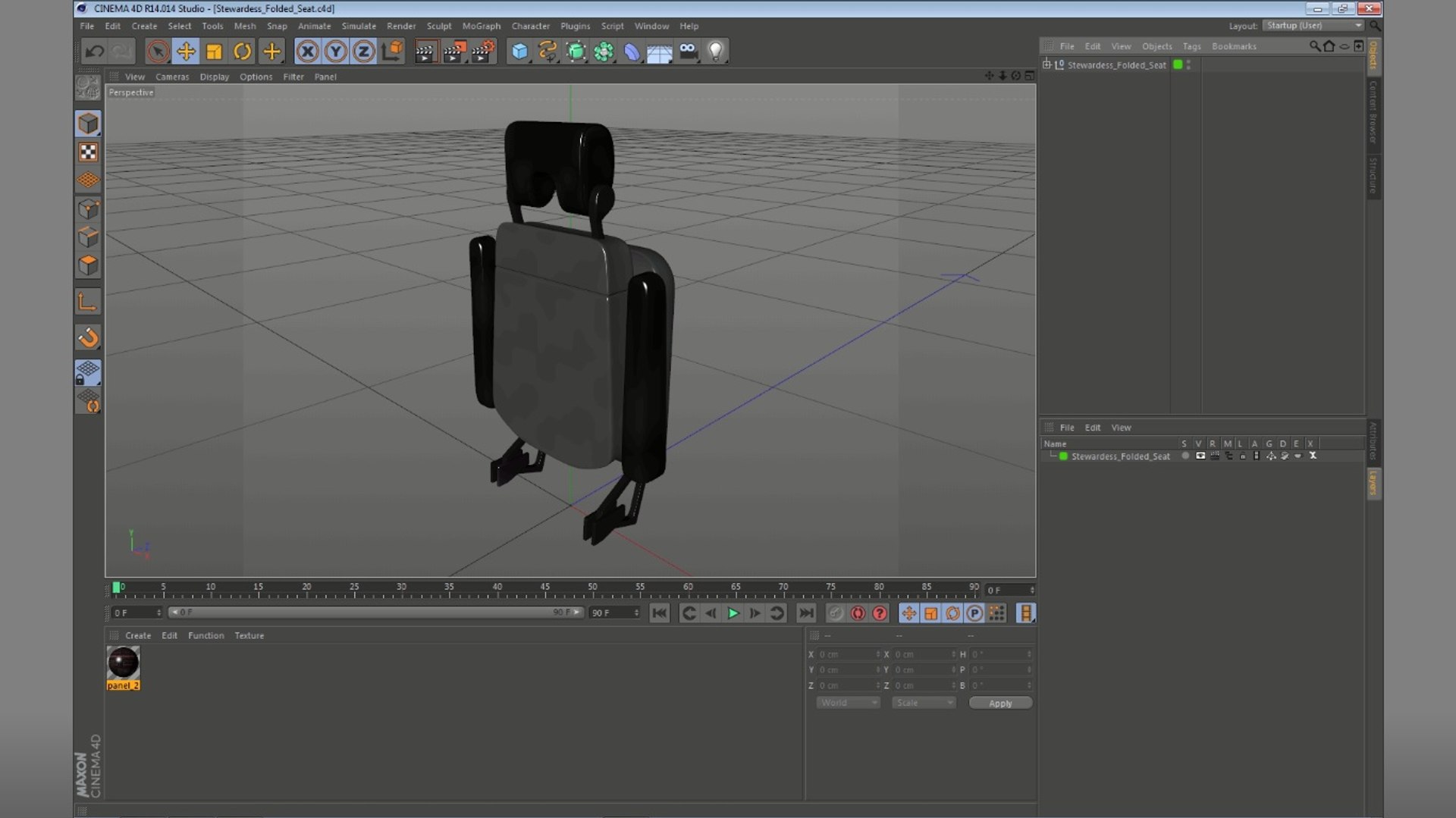Click the start frame 0 F stepper
1456x818 pixels.
158,613
